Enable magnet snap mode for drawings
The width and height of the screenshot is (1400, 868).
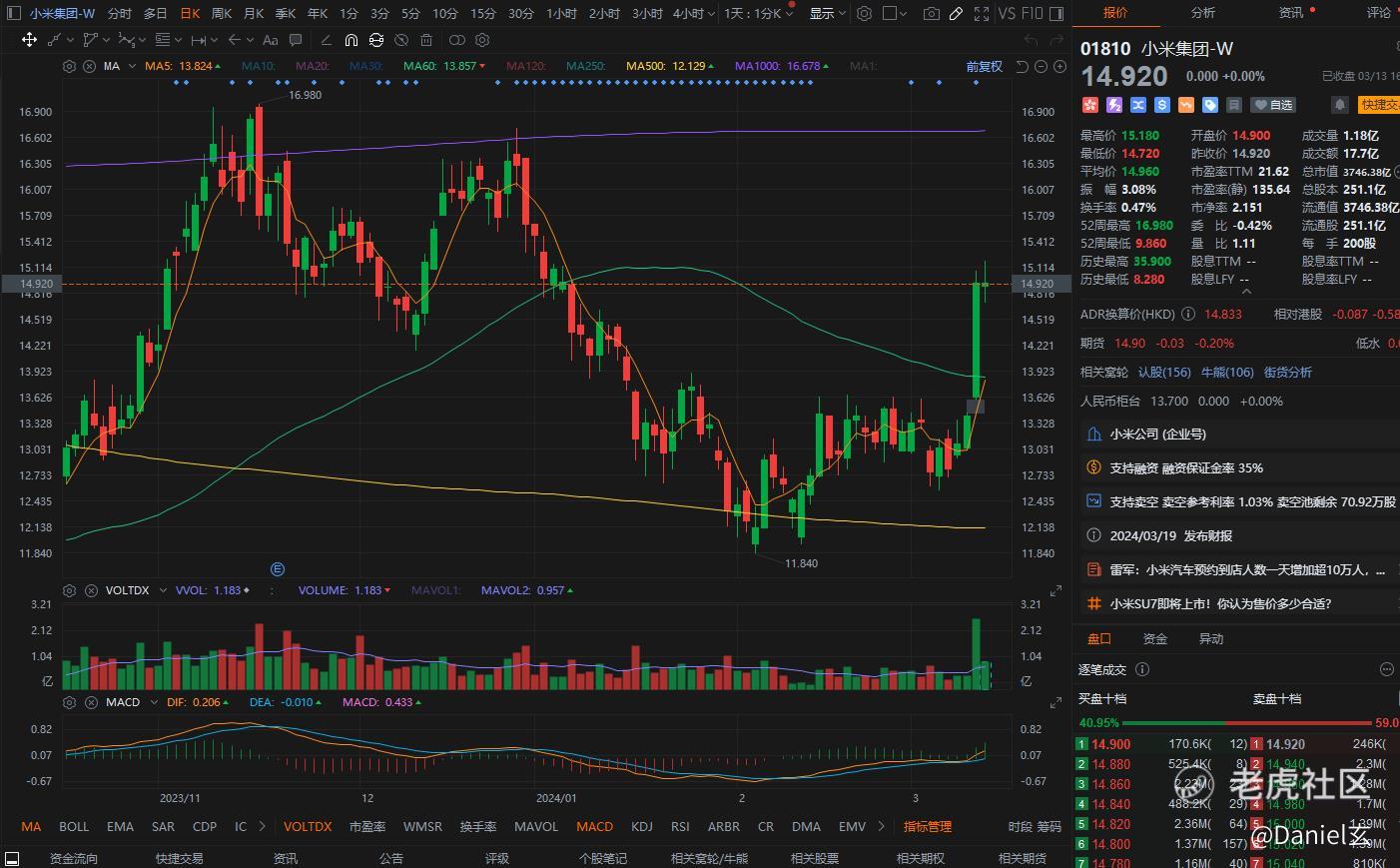(350, 40)
